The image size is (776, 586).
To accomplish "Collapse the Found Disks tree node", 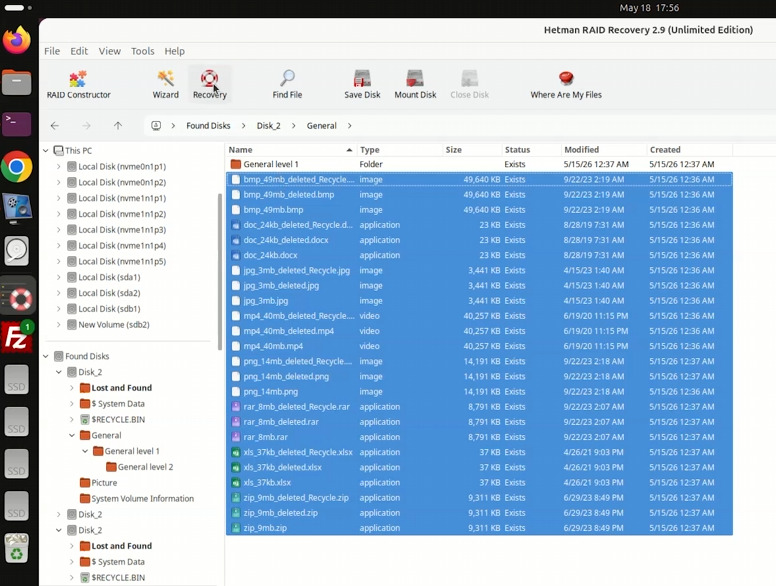I will [x=46, y=356].
